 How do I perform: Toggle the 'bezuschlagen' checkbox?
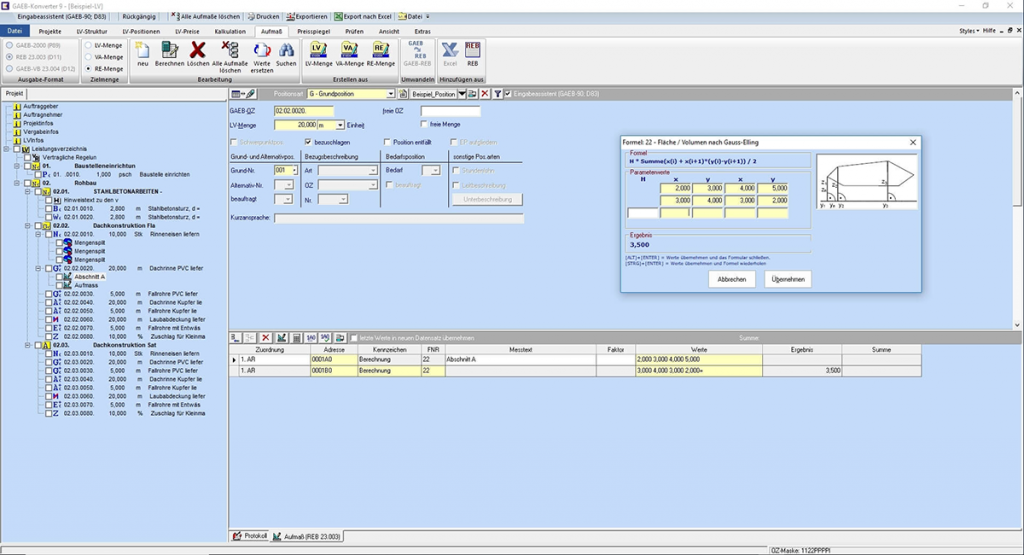point(308,142)
